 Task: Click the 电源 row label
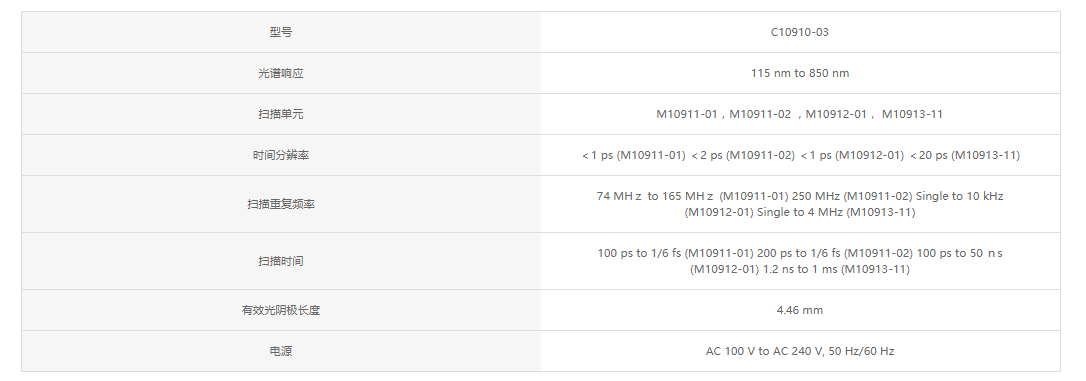point(281,351)
